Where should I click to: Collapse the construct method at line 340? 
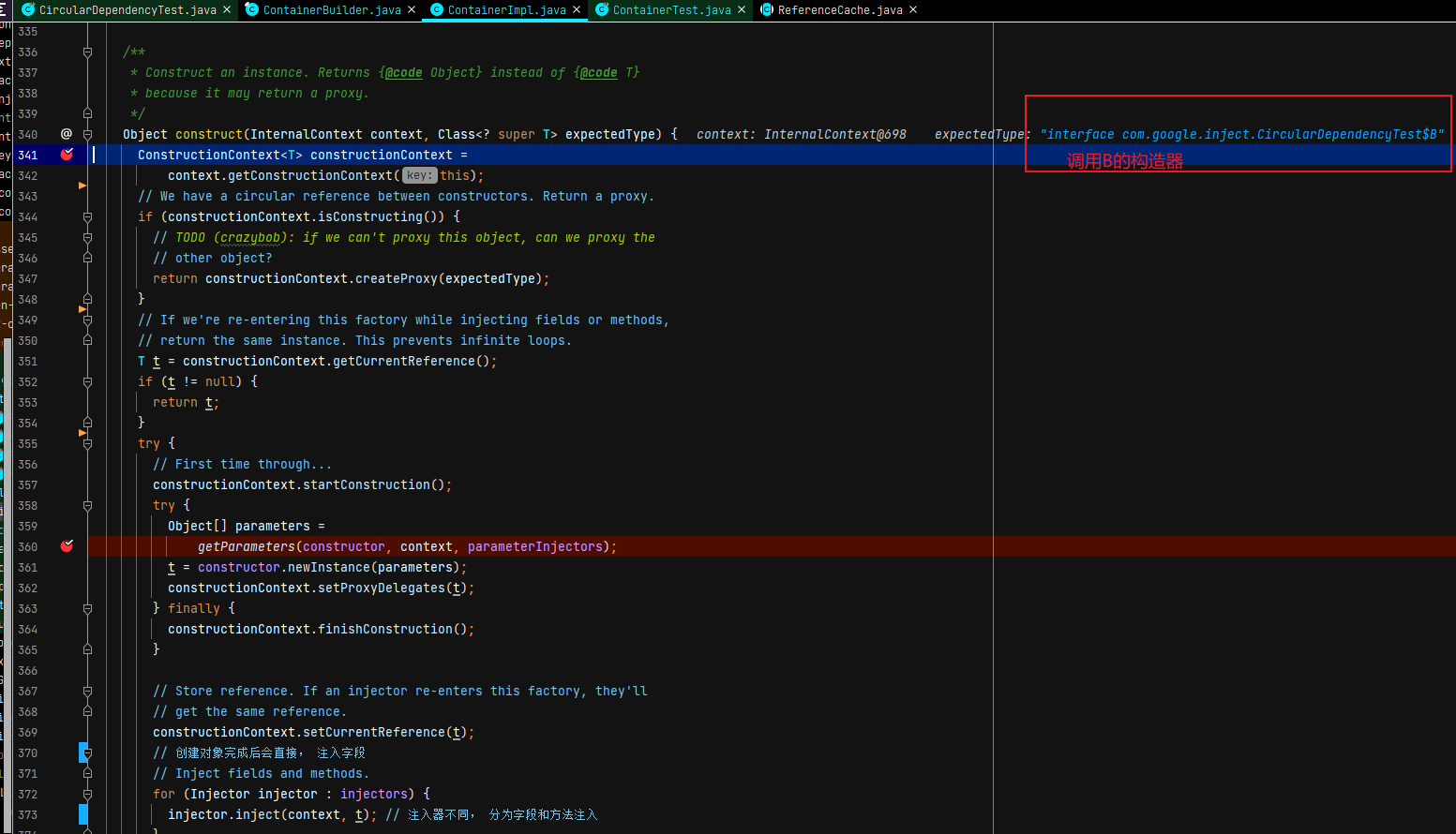click(x=87, y=134)
